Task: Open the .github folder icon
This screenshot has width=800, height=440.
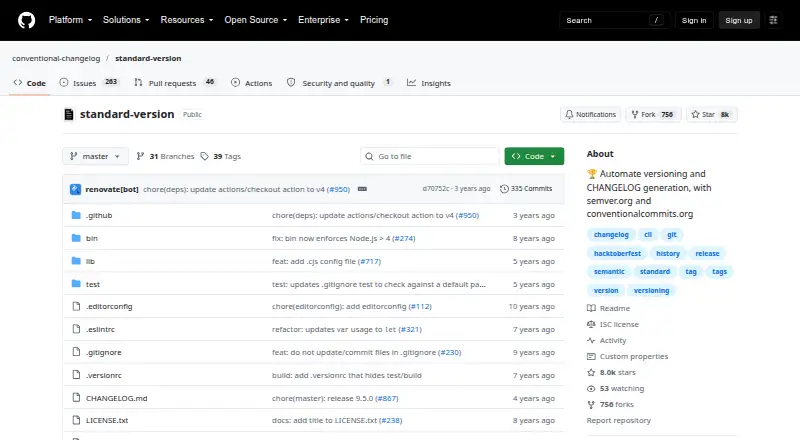Action: point(76,215)
